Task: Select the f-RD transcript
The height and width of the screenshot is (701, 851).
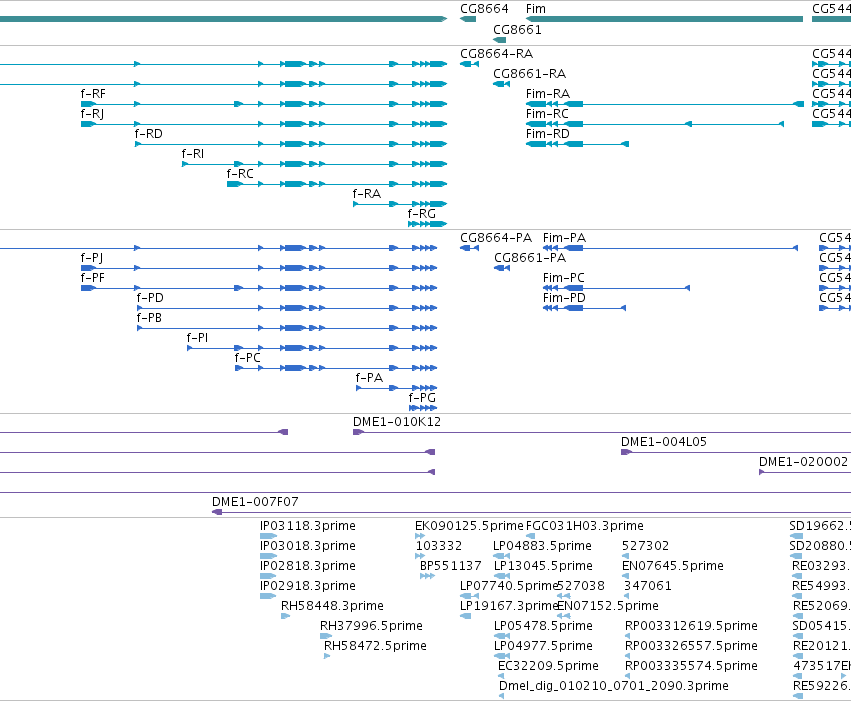Action: pyautogui.click(x=291, y=144)
